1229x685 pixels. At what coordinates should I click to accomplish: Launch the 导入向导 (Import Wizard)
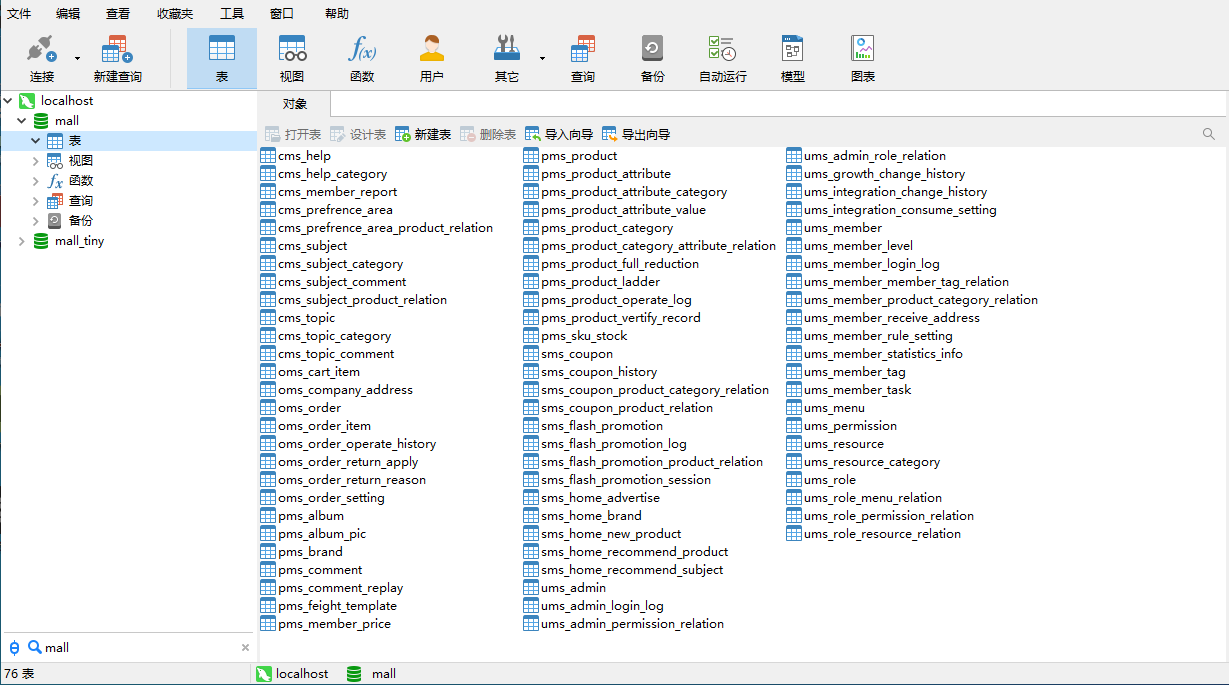tap(559, 134)
